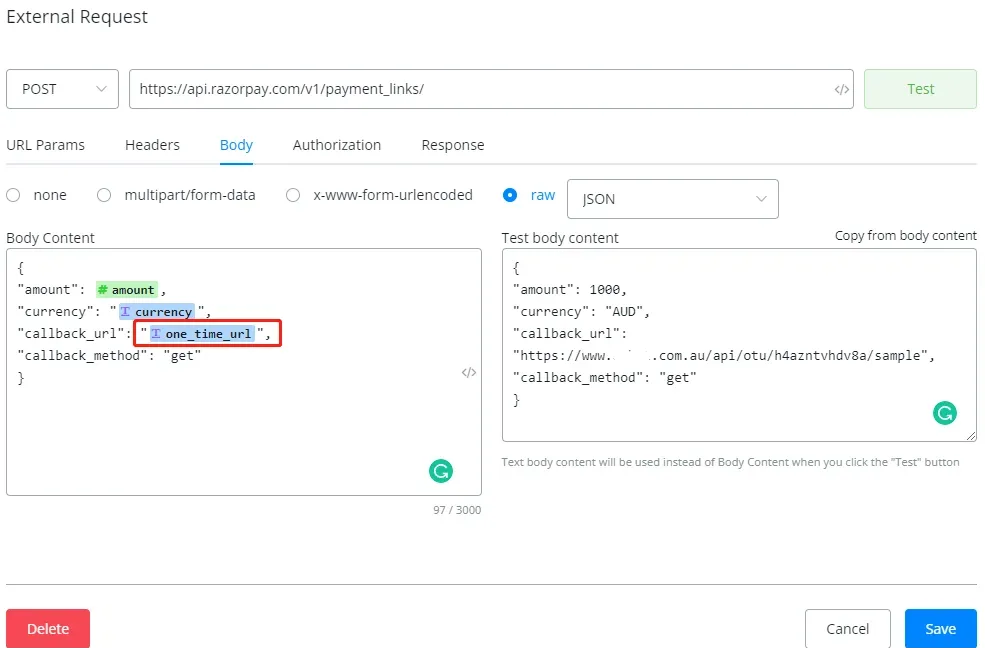Click Copy from body content link
Image resolution: width=985 pixels, height=656 pixels.
point(905,236)
